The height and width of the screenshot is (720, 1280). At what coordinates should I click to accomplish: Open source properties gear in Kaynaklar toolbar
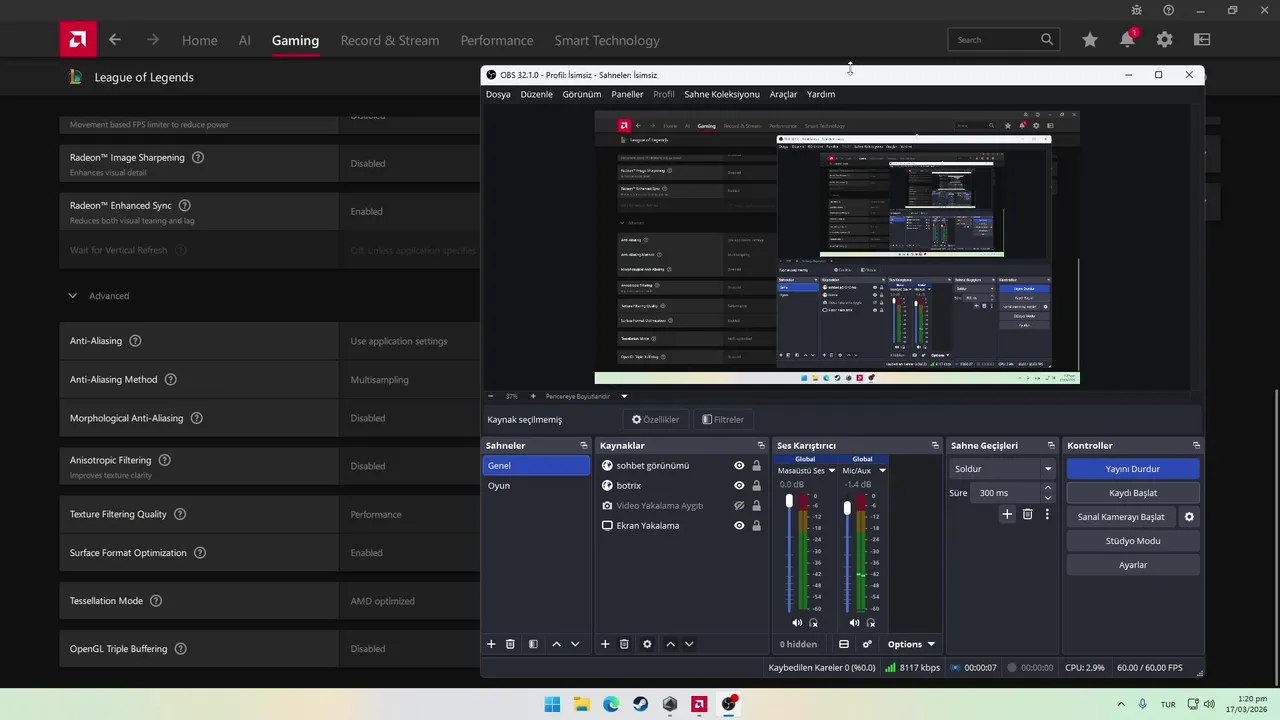pyautogui.click(x=647, y=644)
